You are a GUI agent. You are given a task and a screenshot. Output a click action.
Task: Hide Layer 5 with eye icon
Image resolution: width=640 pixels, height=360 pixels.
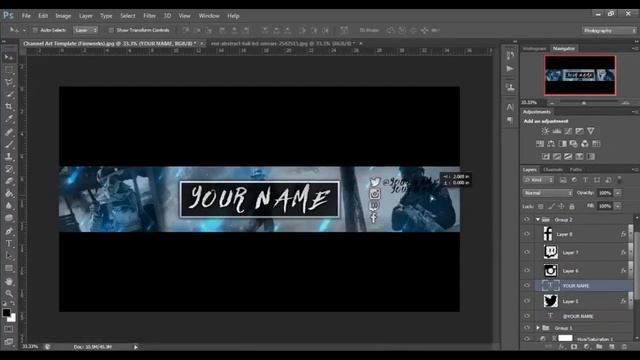click(527, 301)
